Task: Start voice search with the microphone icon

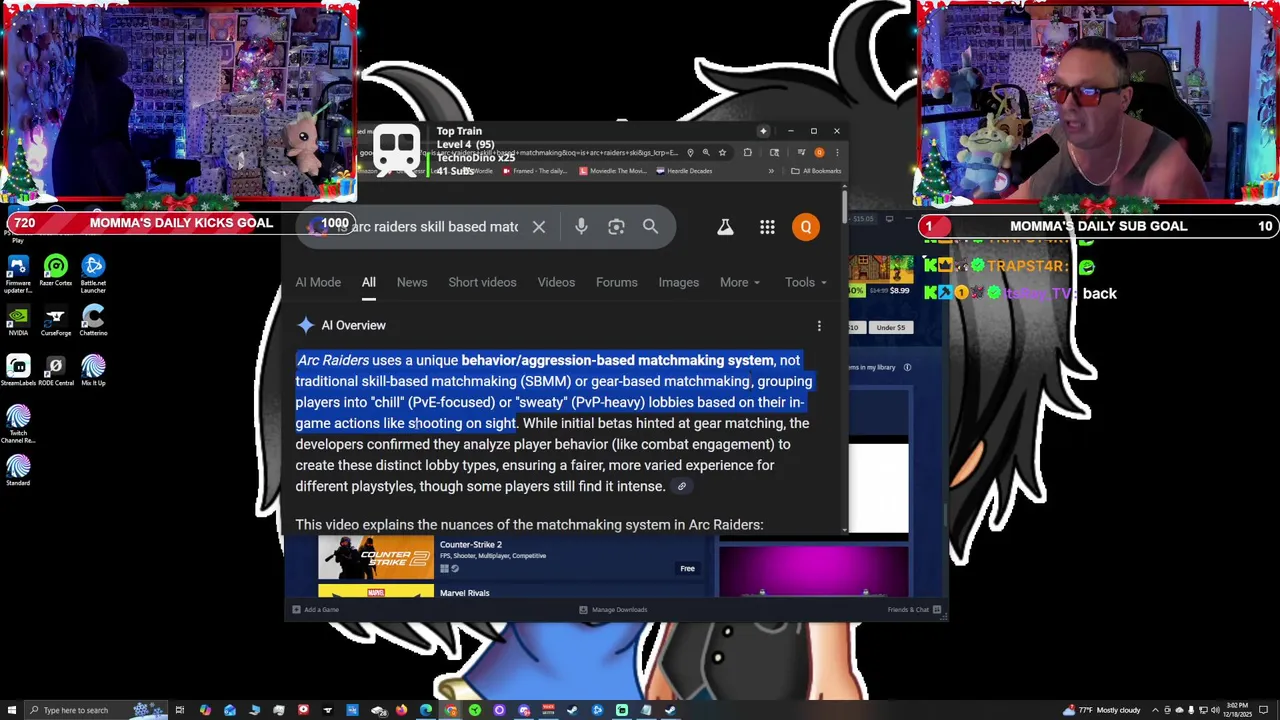Action: tap(581, 227)
